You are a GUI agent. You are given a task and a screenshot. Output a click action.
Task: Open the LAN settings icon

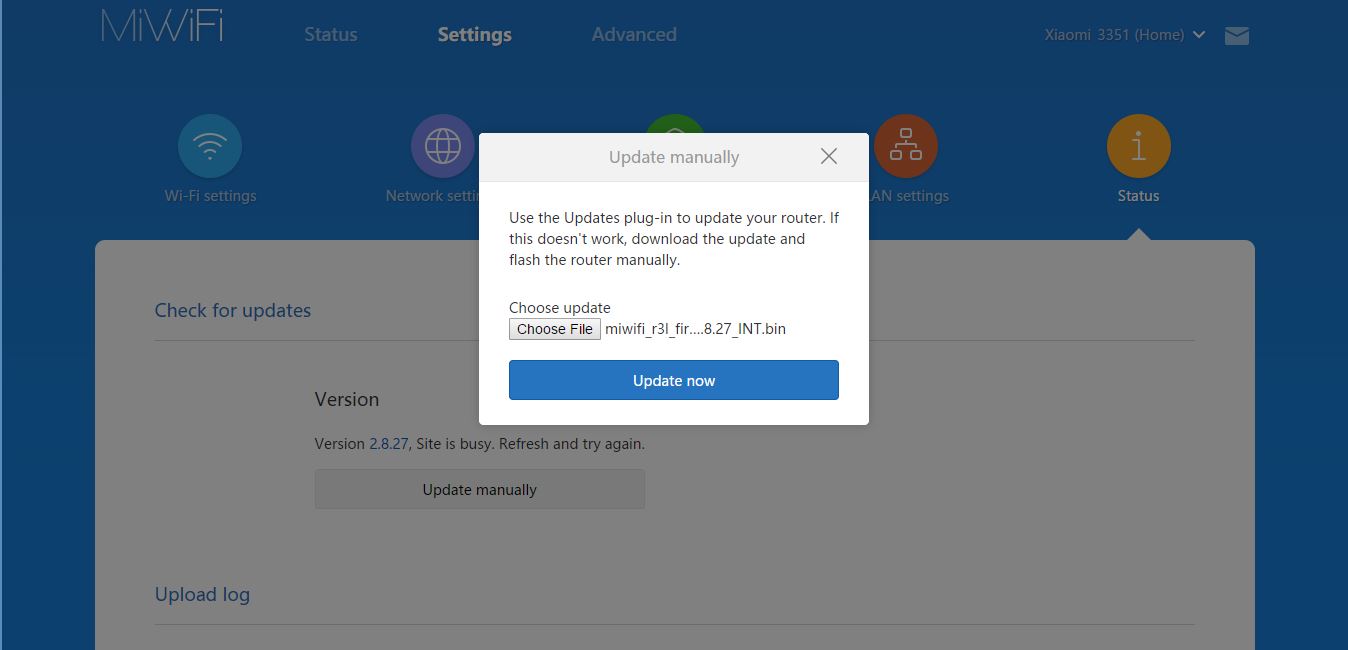(906, 147)
